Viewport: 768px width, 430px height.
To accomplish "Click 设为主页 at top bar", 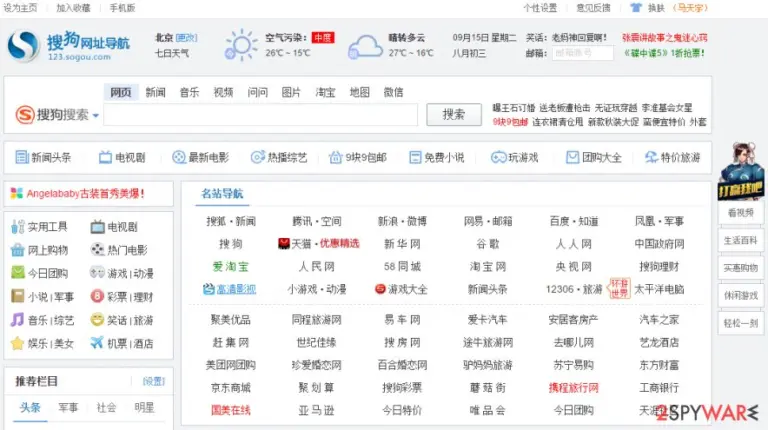I will [20, 8].
